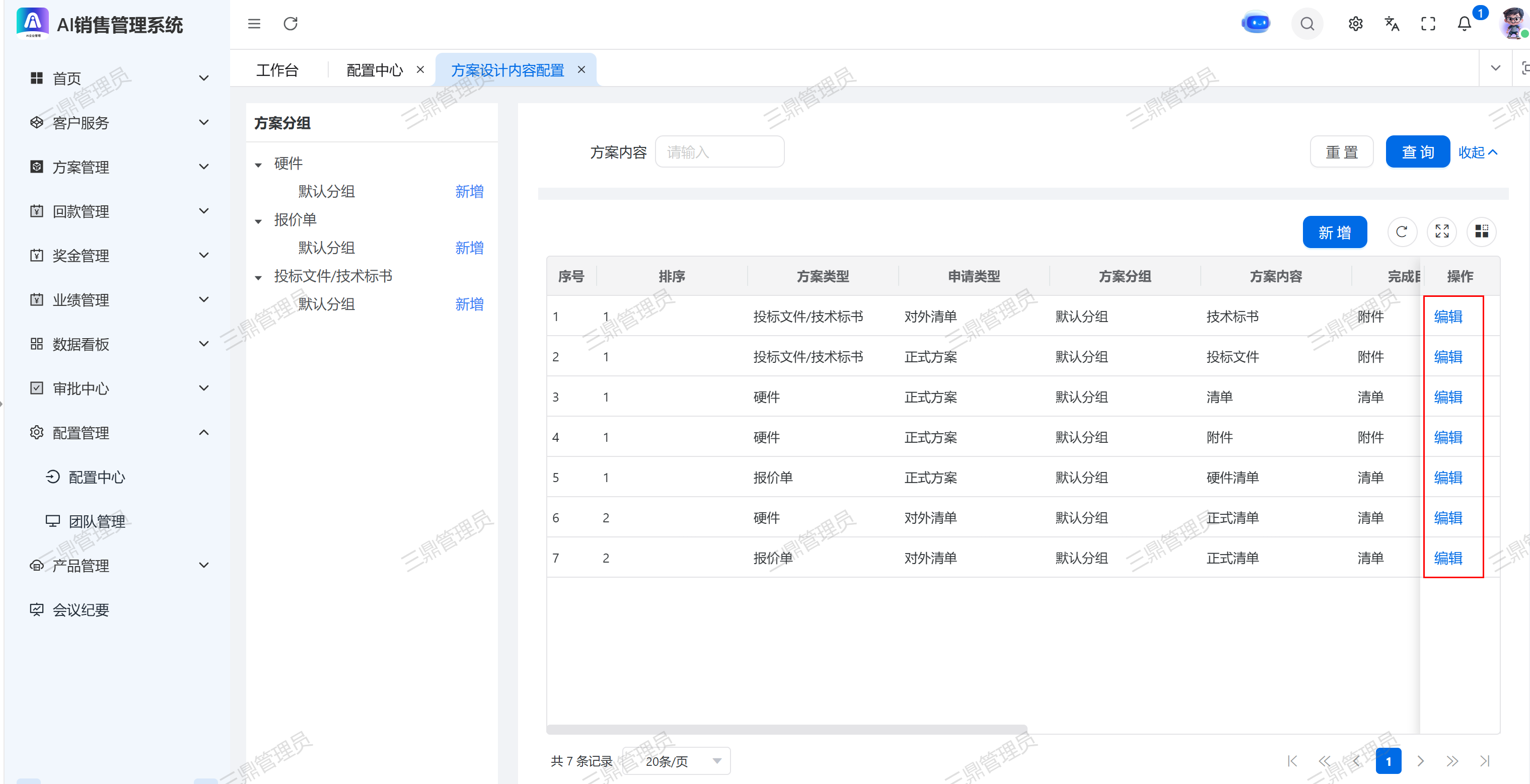Toggle fullscreen mode icon in header

point(1428,24)
